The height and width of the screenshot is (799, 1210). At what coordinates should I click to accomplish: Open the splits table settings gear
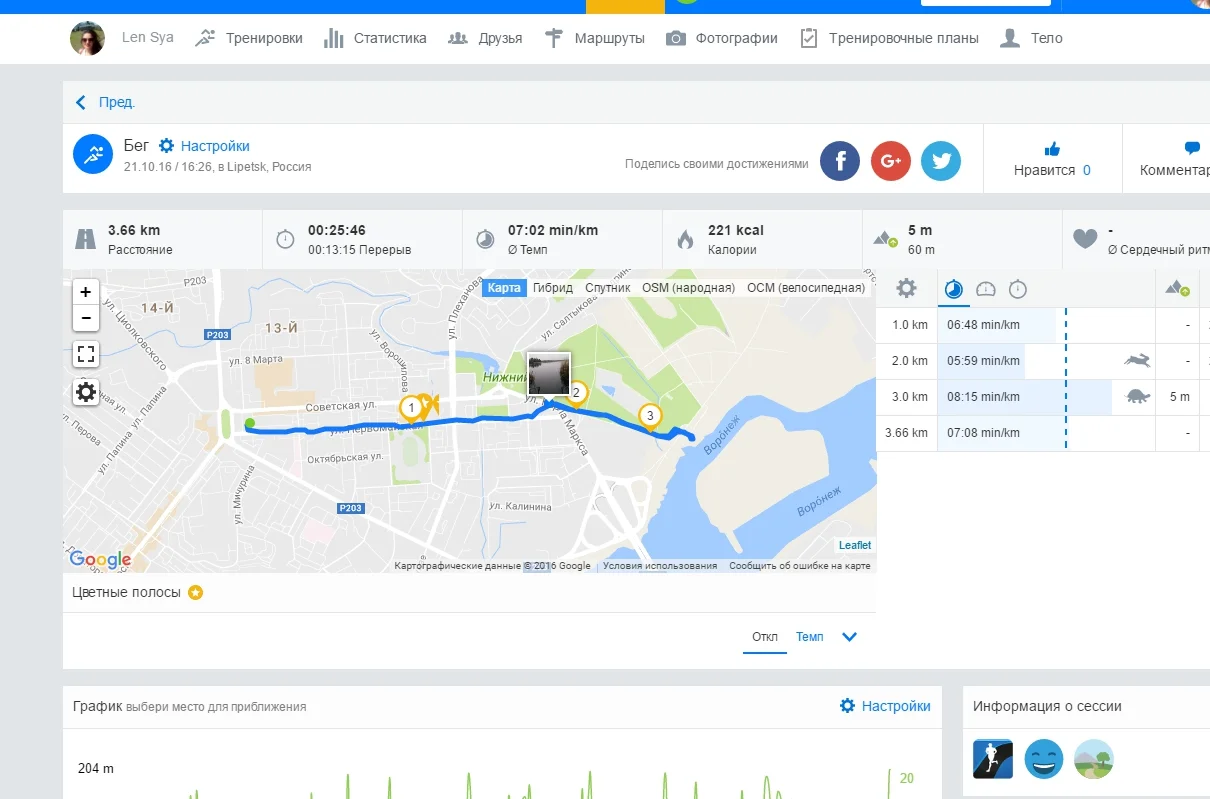(x=906, y=289)
